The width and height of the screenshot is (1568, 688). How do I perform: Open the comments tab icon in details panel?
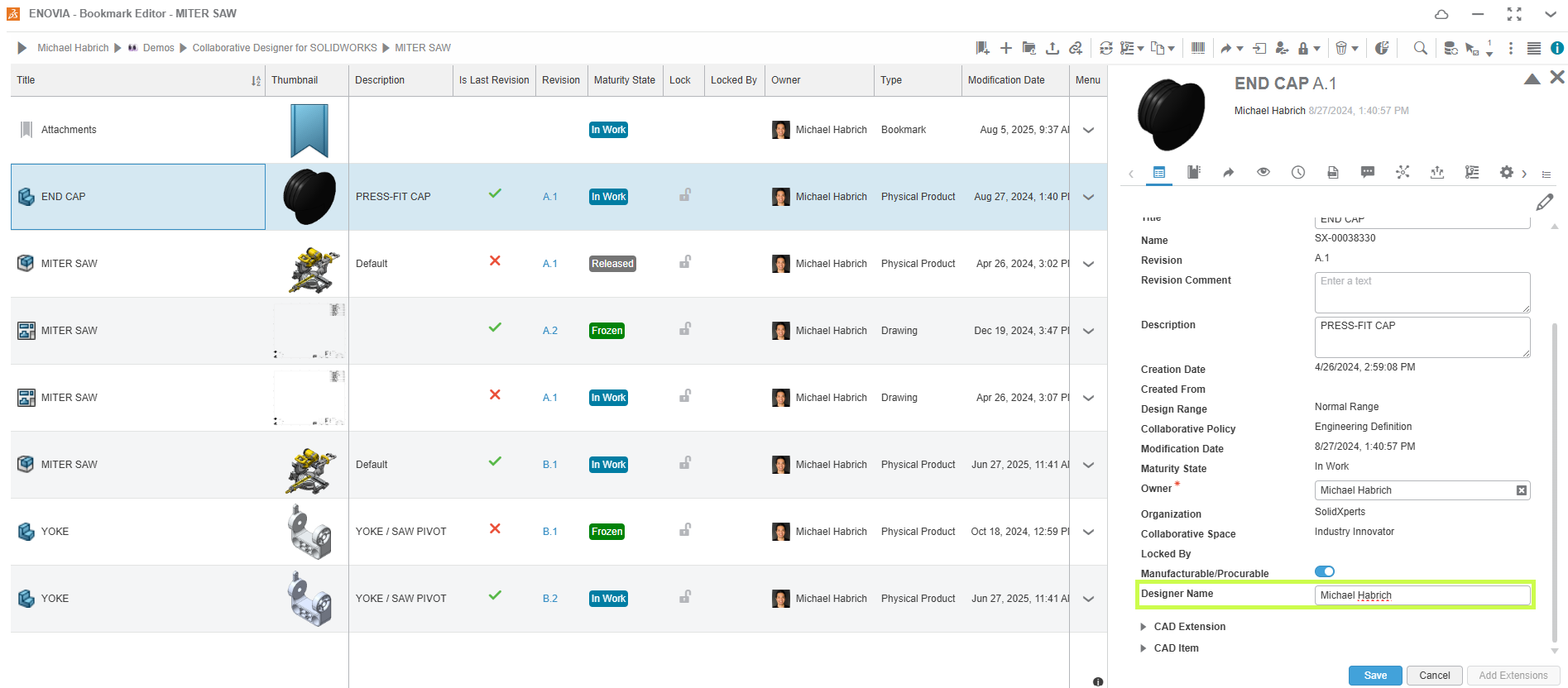(1368, 172)
